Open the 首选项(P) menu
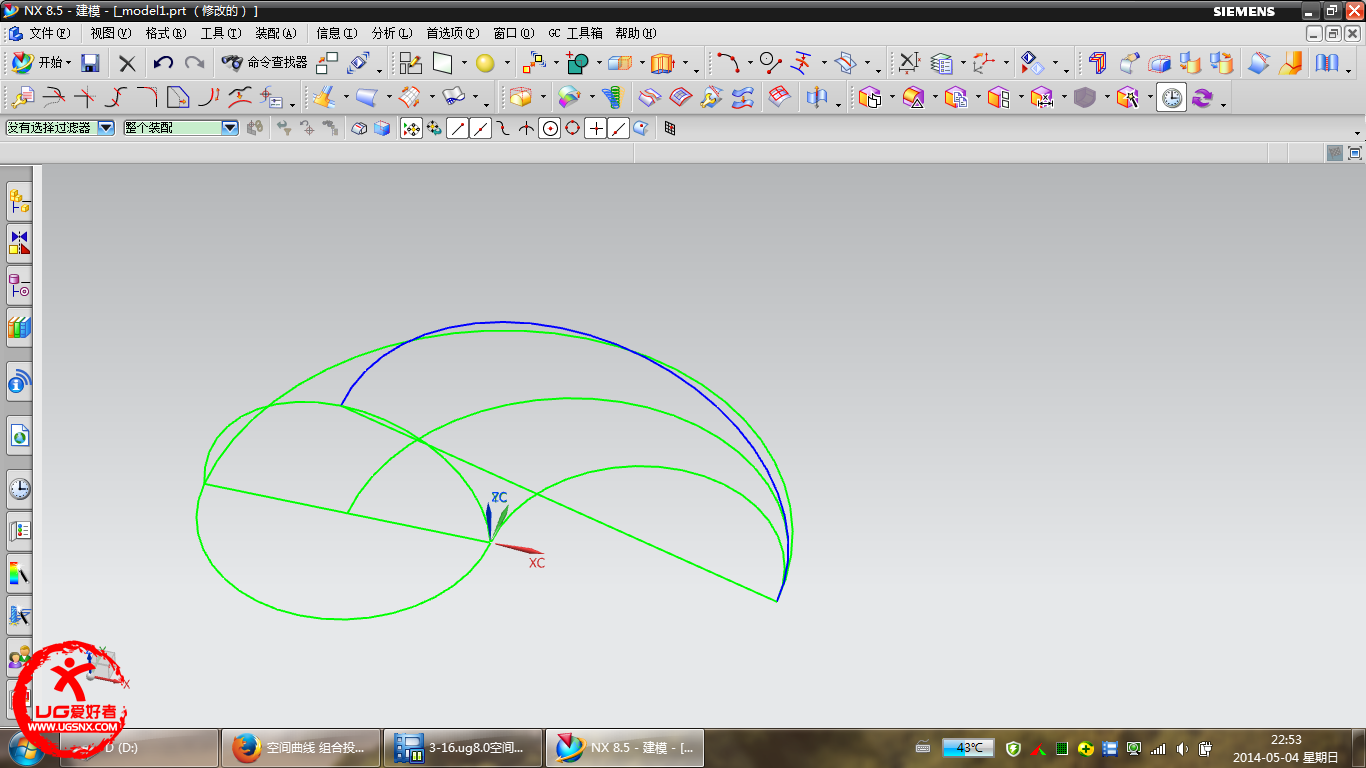 pos(452,33)
